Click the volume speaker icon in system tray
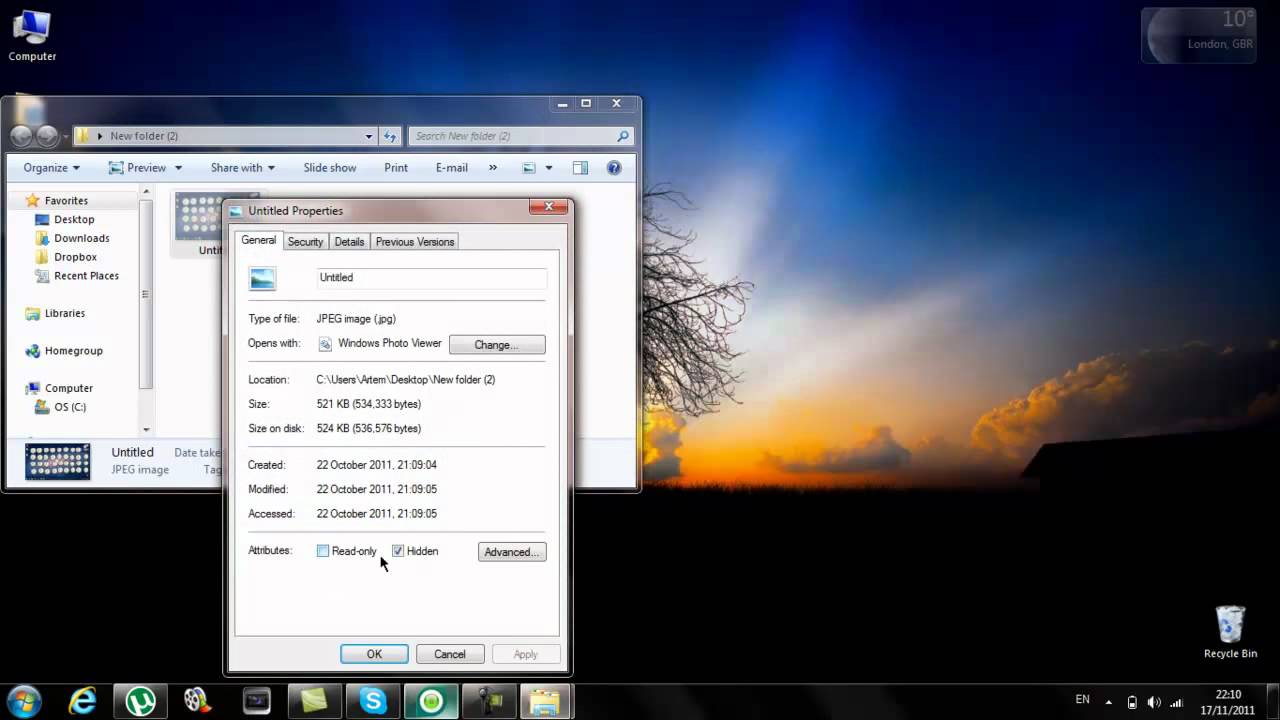 pos(1154,702)
